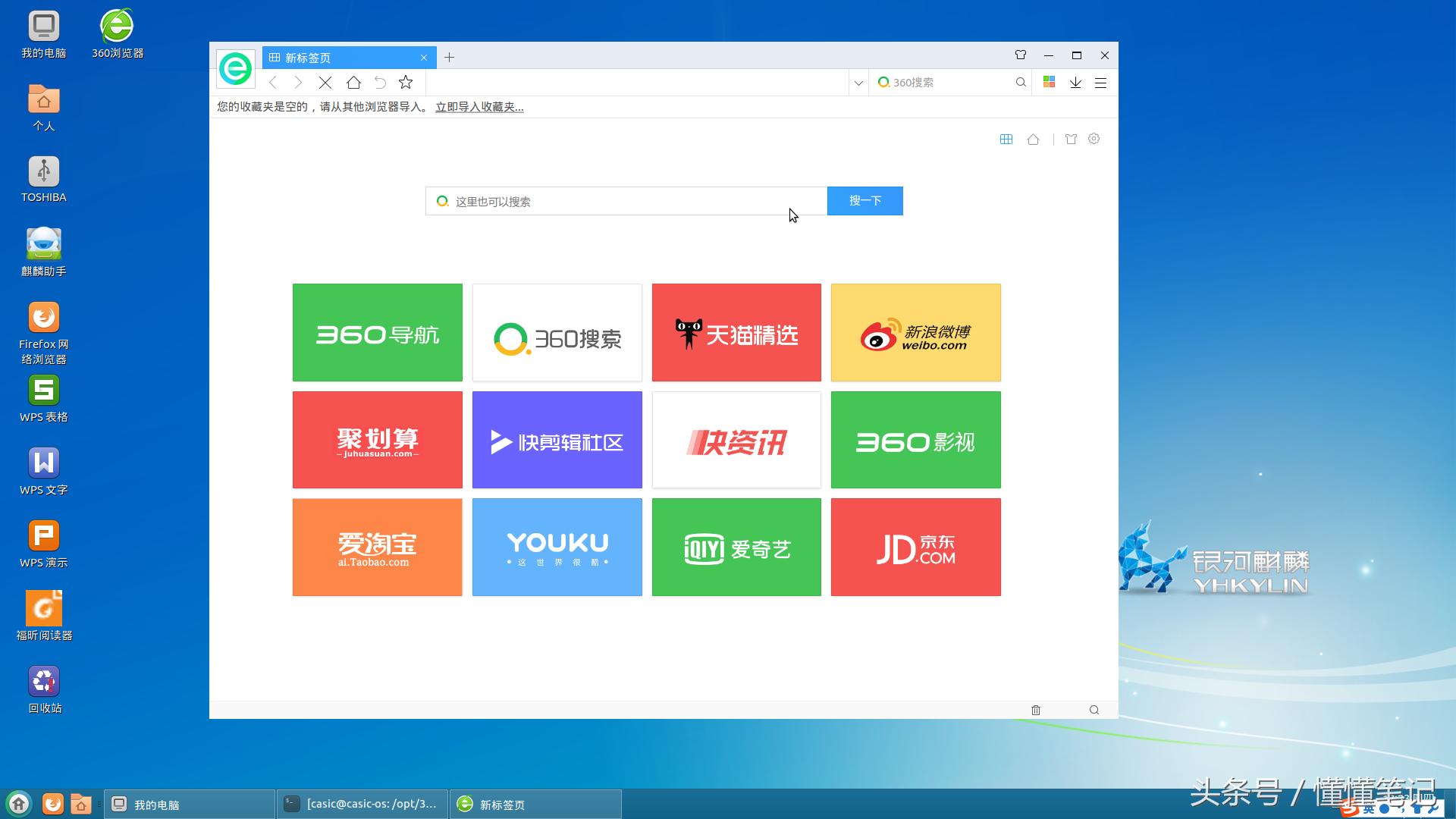The width and height of the screenshot is (1456, 819).
Task: Click the home icon in the navigation toolbar
Action: click(x=353, y=82)
